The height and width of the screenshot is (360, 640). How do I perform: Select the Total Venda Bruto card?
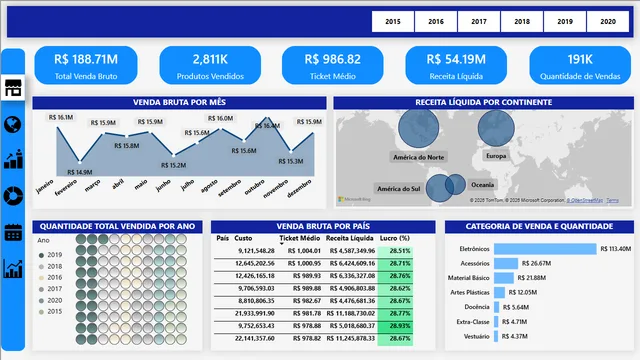point(86,65)
